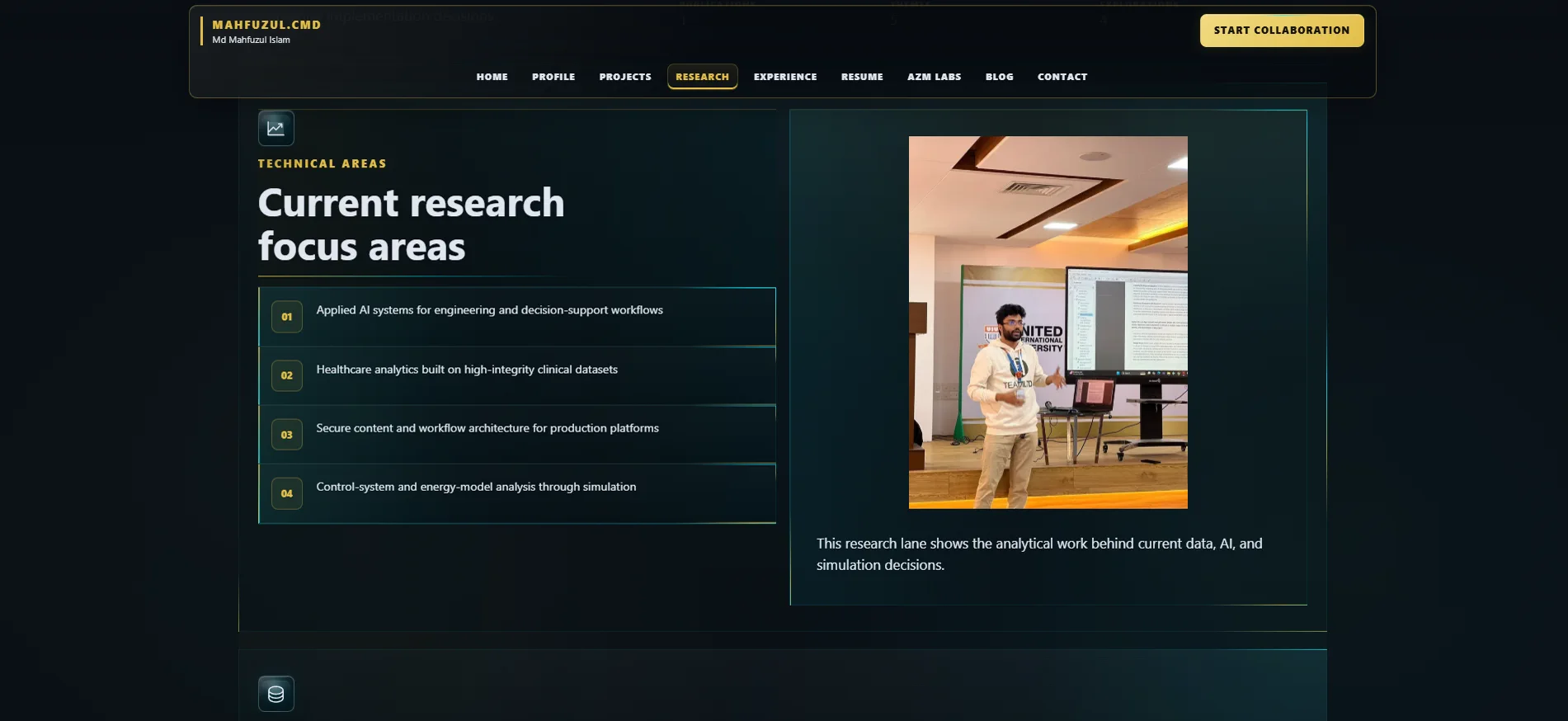Click the MAHFUZUL.CMD site logo
The width and height of the screenshot is (1568, 721).
tap(266, 25)
